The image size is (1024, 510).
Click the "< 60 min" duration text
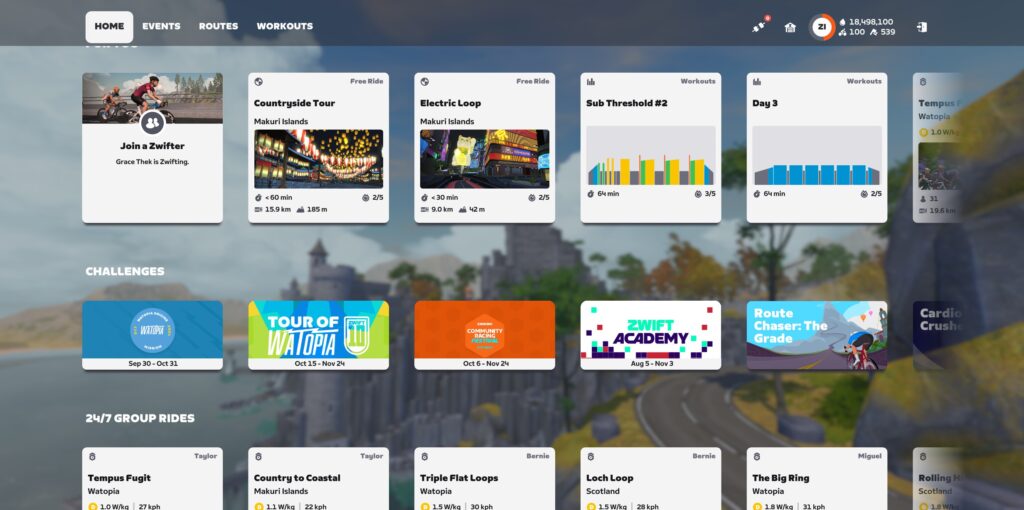[x=279, y=197]
